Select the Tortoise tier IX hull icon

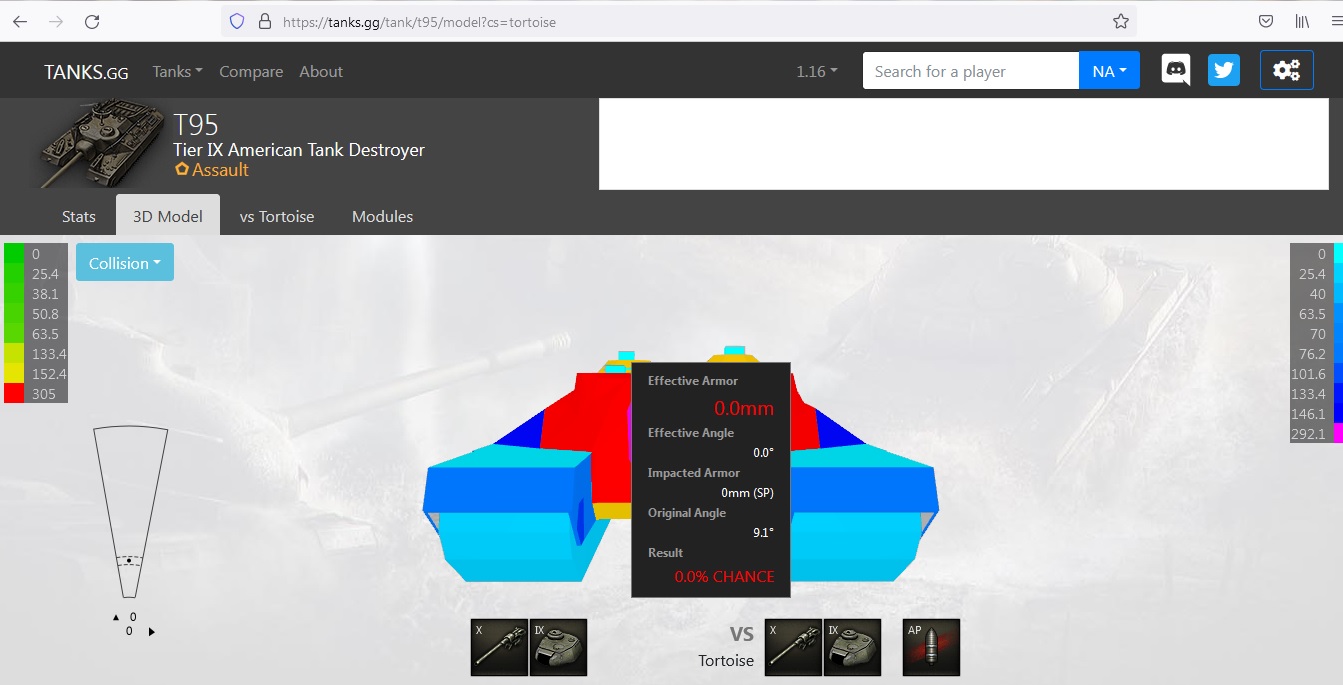[x=853, y=647]
